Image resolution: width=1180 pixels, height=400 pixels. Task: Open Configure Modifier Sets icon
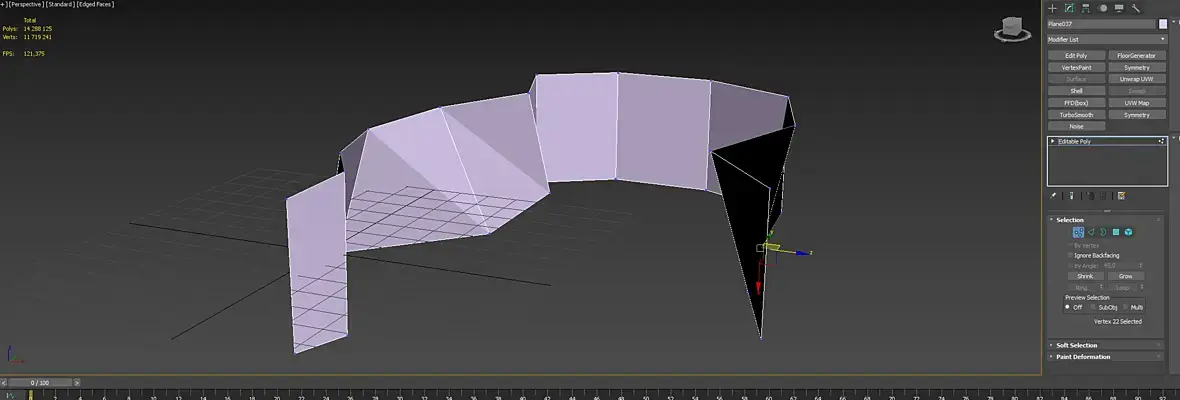tap(1121, 195)
